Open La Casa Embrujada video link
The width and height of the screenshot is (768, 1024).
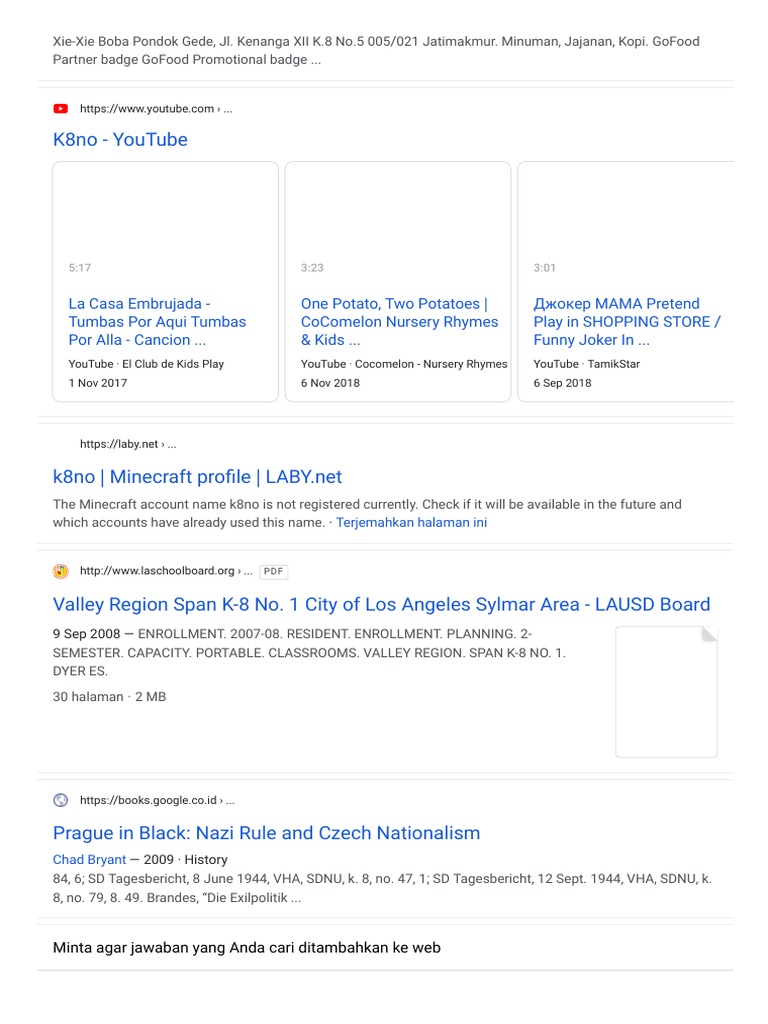tap(157, 321)
